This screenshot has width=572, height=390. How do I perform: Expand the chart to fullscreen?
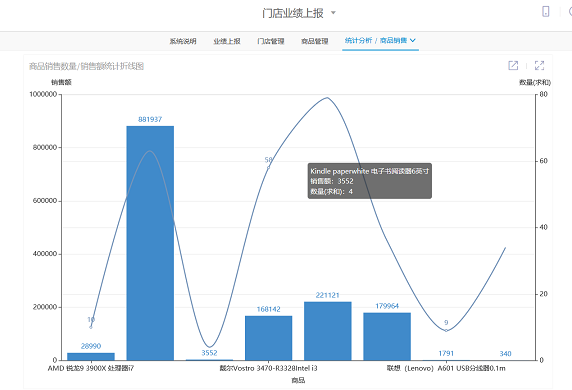539,65
